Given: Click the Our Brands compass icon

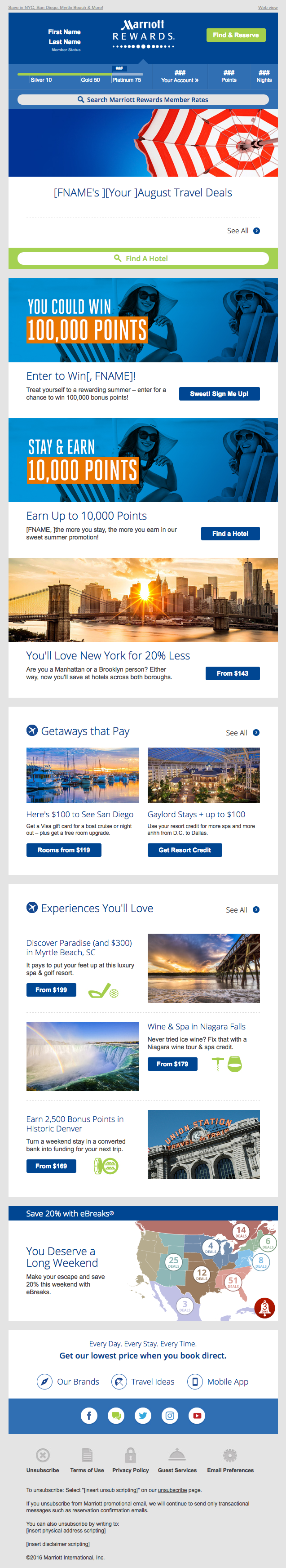Looking at the screenshot, I should (x=44, y=1381).
